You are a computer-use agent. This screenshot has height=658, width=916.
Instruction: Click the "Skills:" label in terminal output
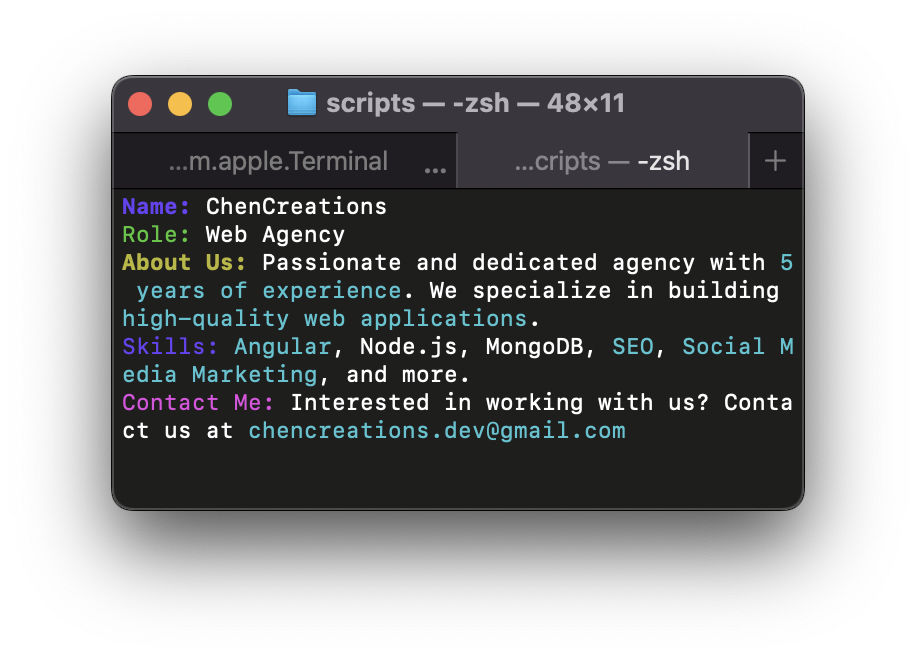(170, 347)
